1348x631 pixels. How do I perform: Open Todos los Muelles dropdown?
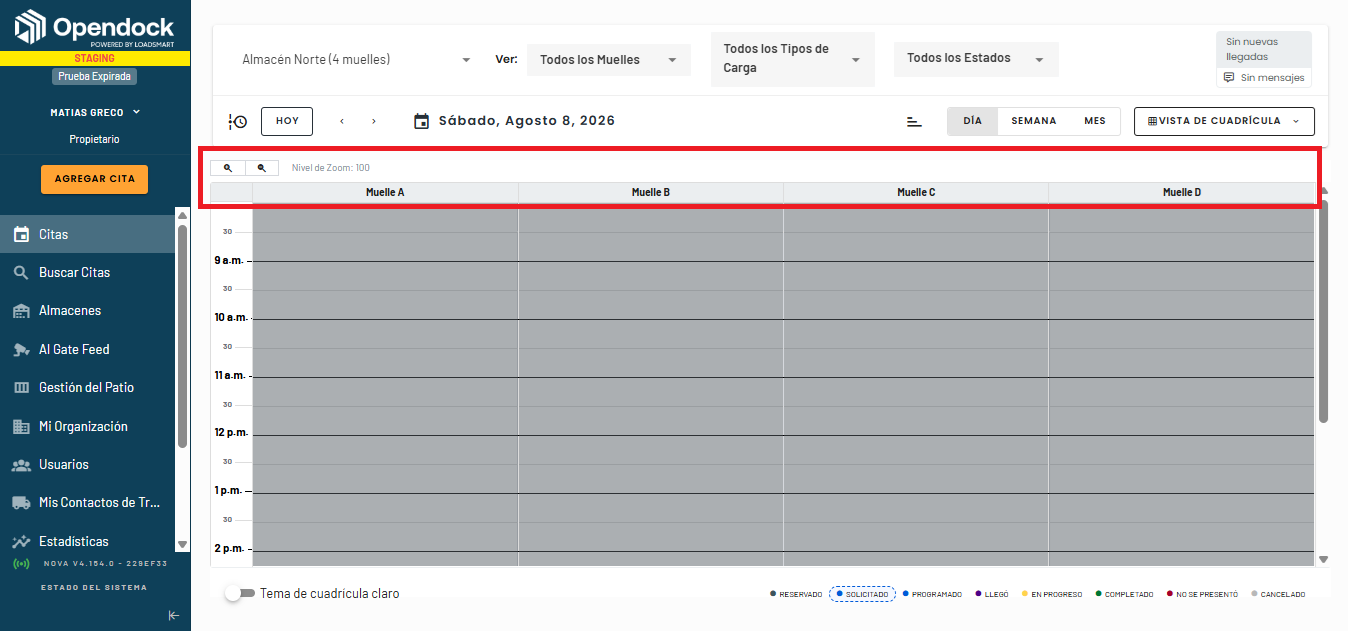coord(608,60)
